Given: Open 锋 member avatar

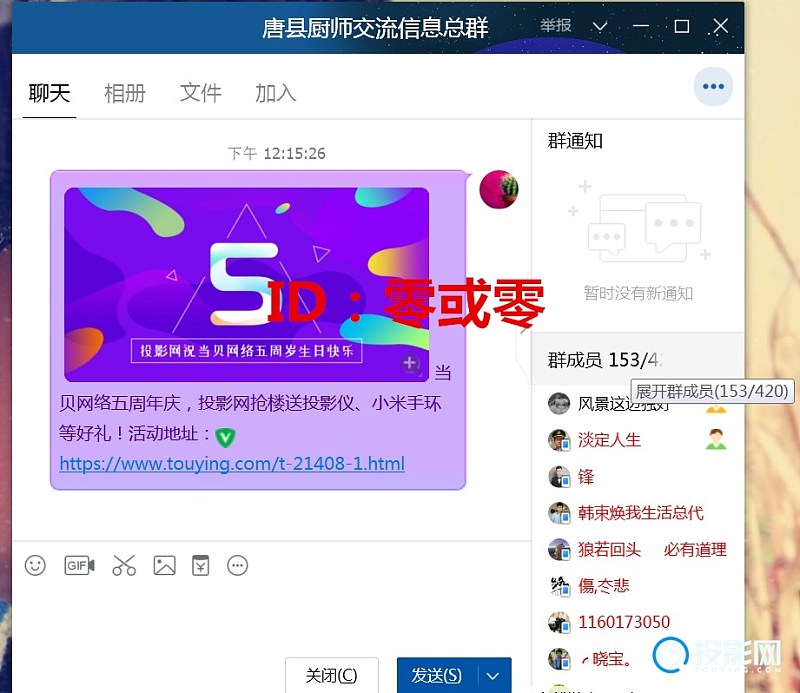Looking at the screenshot, I should 559,477.
